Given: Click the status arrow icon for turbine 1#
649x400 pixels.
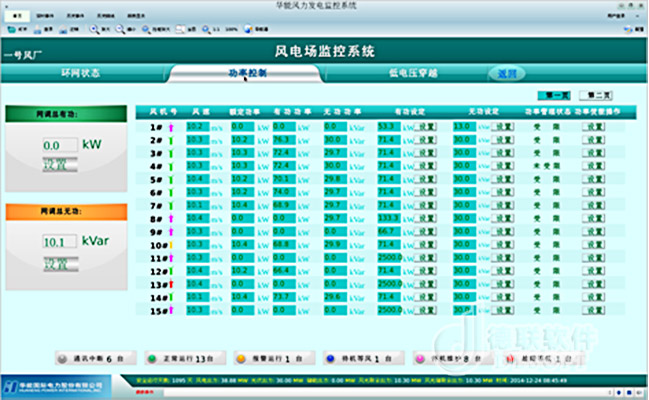Looking at the screenshot, I should pos(172,127).
